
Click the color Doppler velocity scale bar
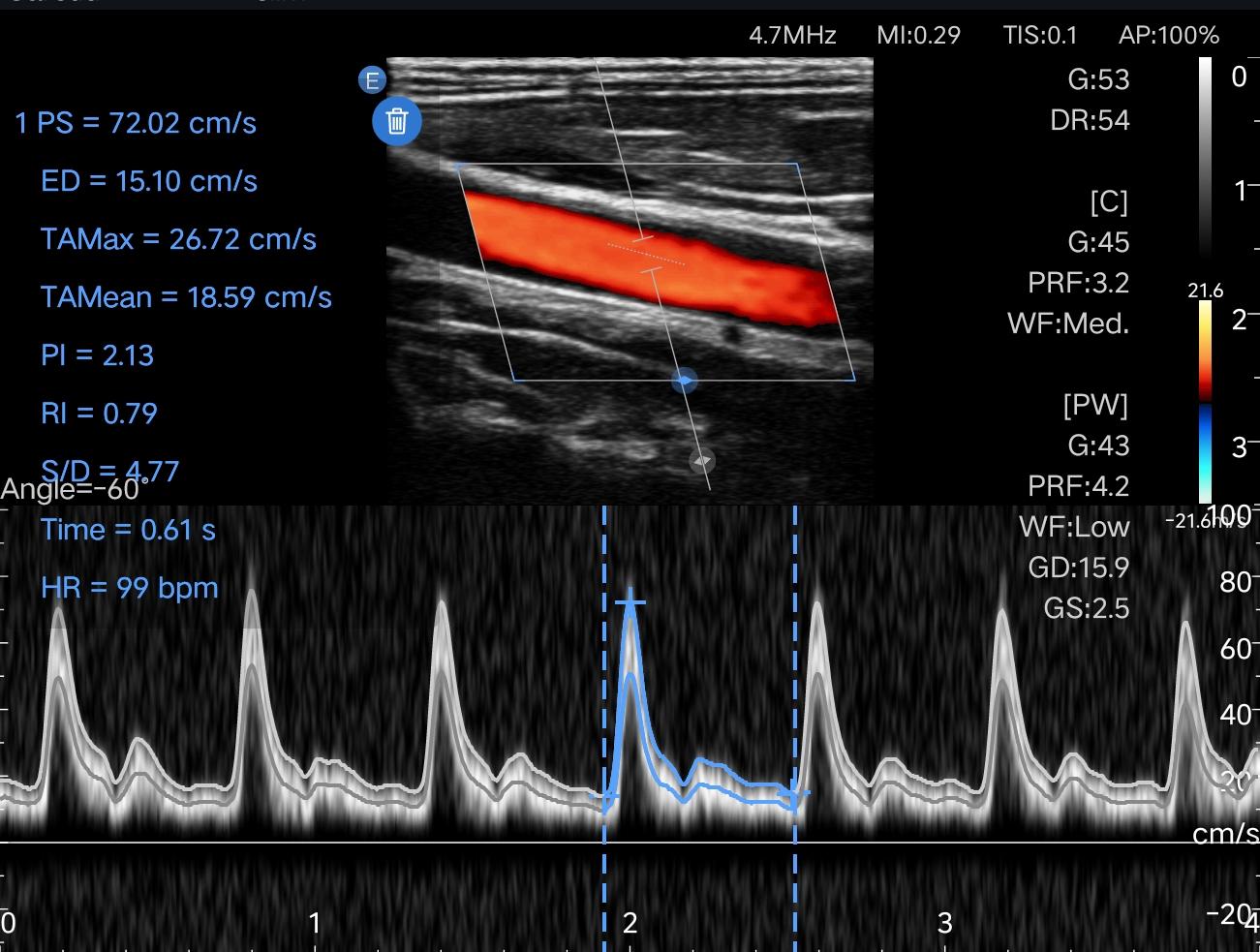point(1205,401)
